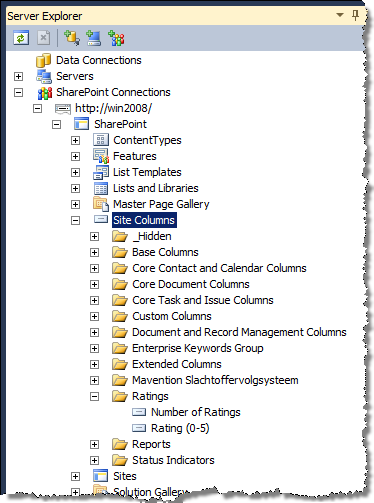Open the Server Explorer window position dropdown
This screenshot has height=503, width=374.
[340, 15]
